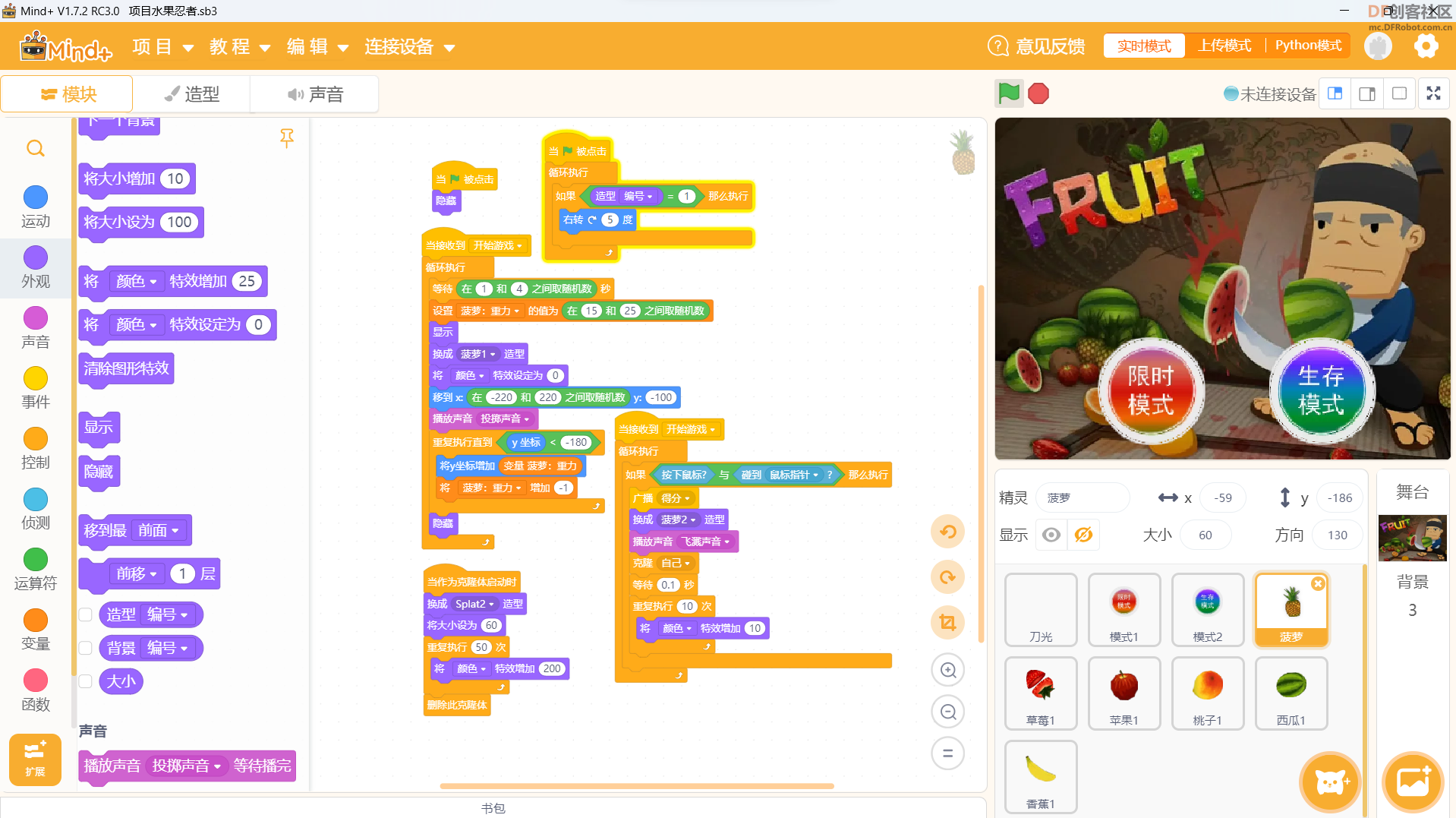Click the 限时模式 button on stage
This screenshot has width=1456, height=818.
point(1151,390)
